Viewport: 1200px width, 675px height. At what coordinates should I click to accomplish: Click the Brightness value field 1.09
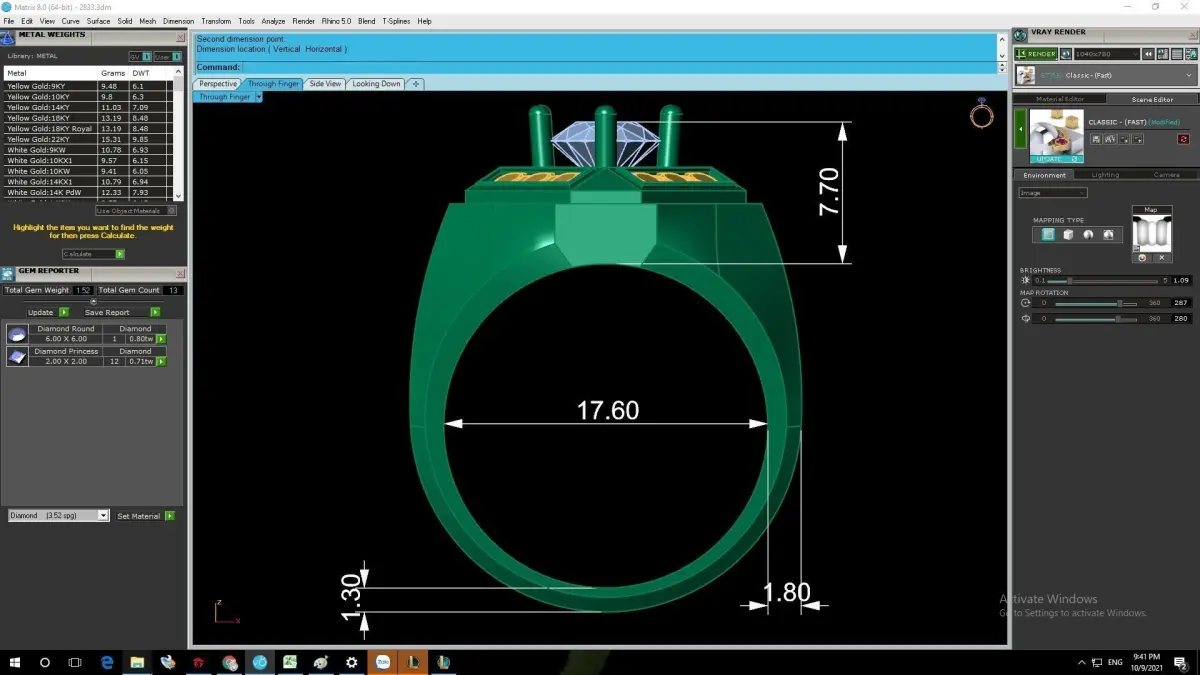tap(1181, 281)
